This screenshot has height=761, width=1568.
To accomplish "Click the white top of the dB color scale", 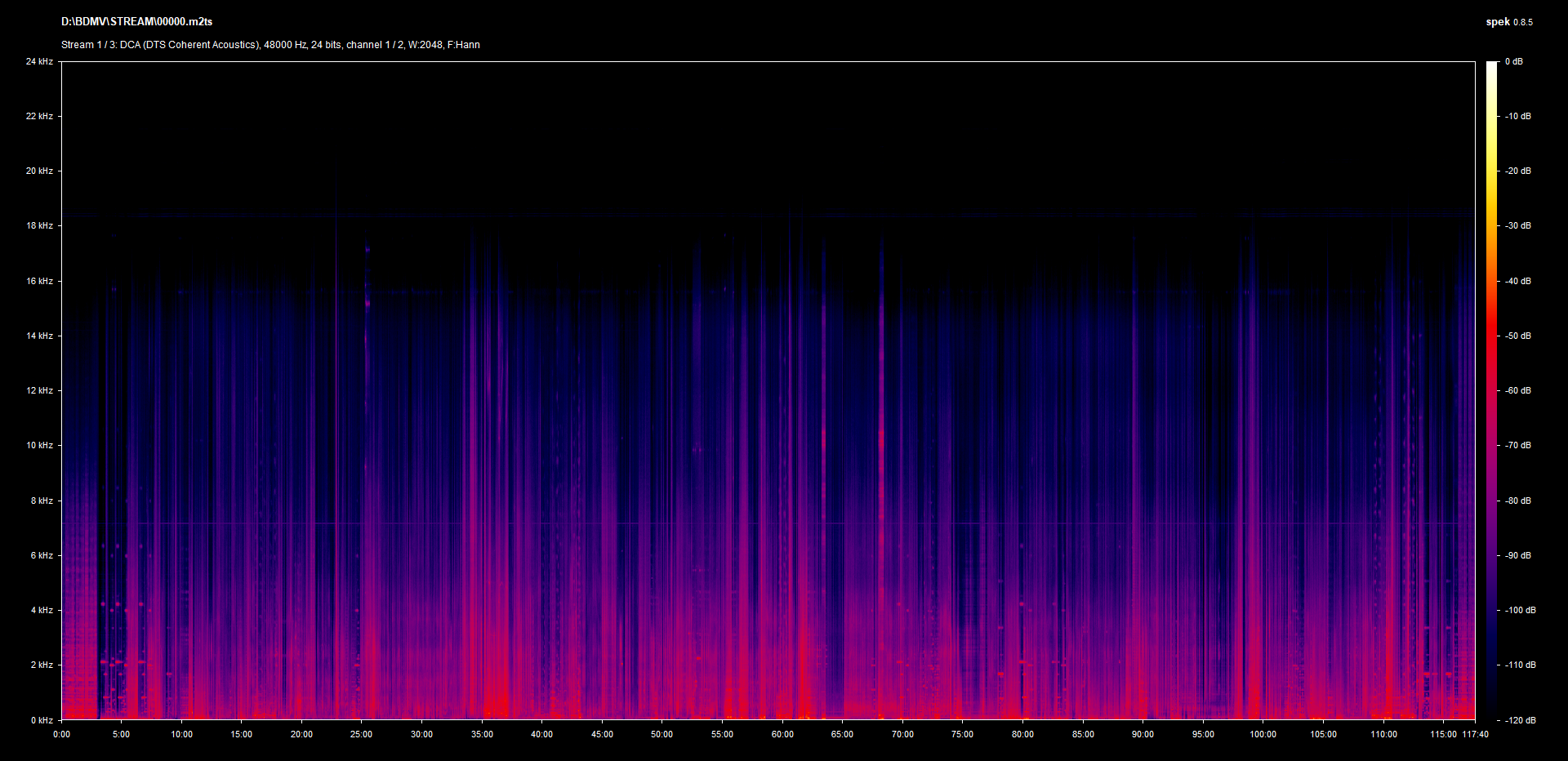I will 1491,67.
